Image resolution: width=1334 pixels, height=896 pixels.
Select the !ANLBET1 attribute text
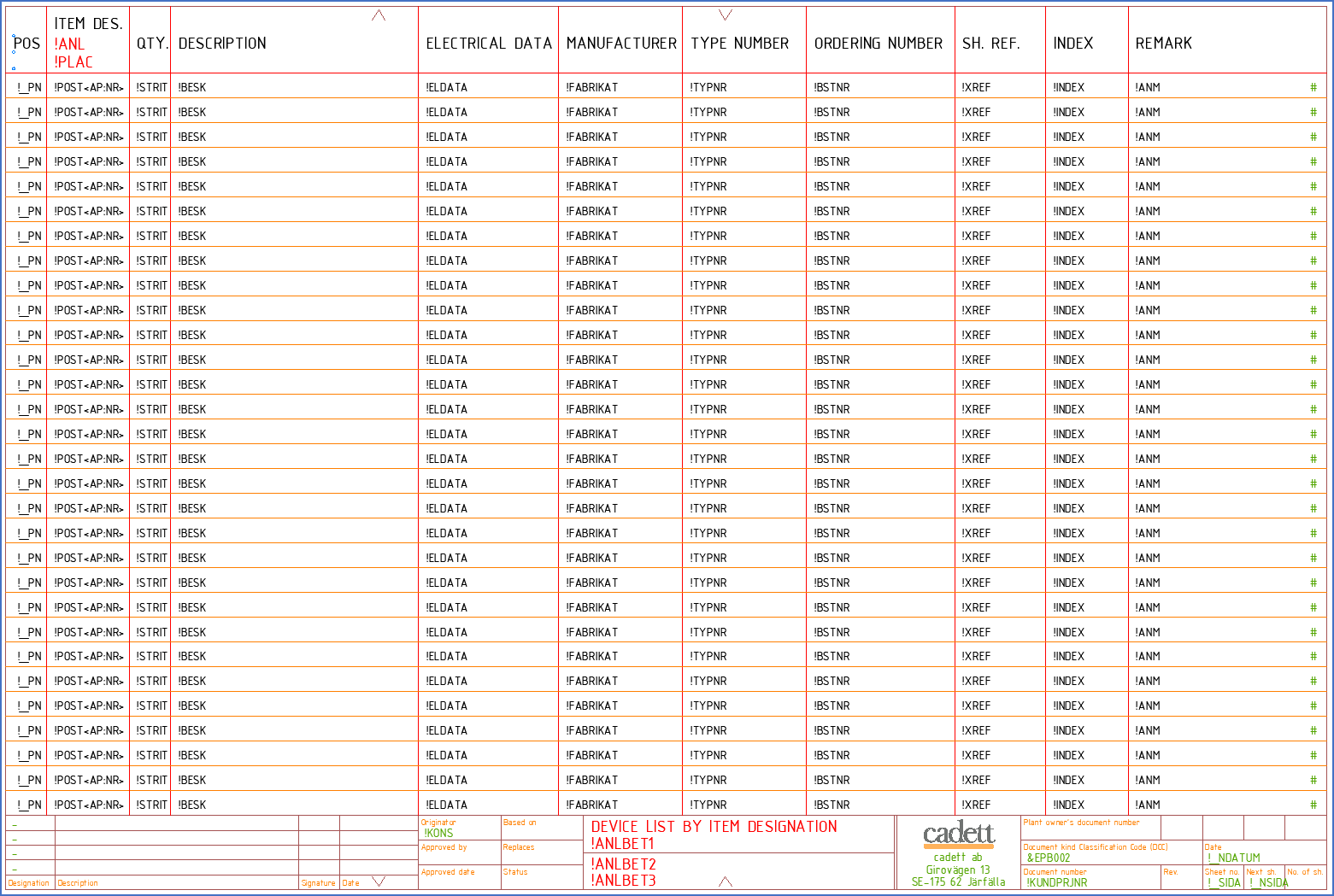(623, 844)
